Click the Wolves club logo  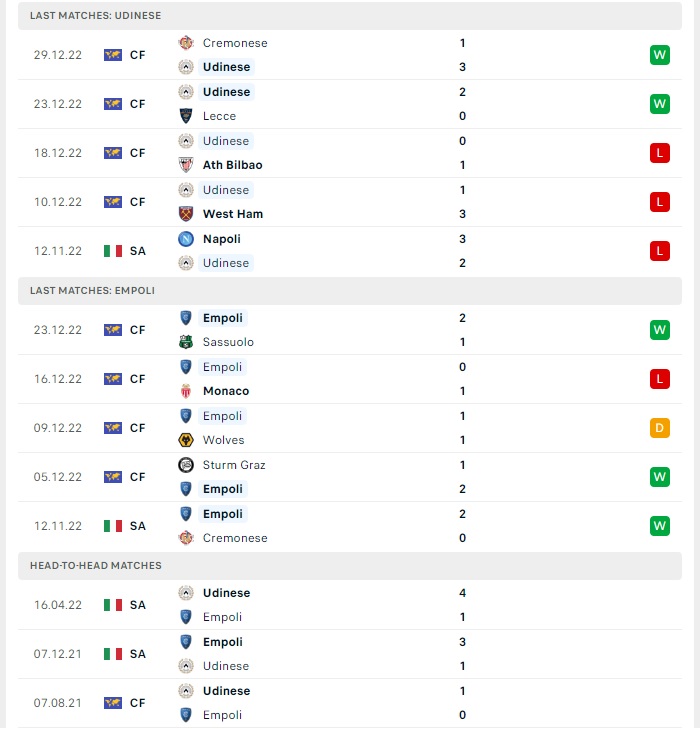[186, 440]
